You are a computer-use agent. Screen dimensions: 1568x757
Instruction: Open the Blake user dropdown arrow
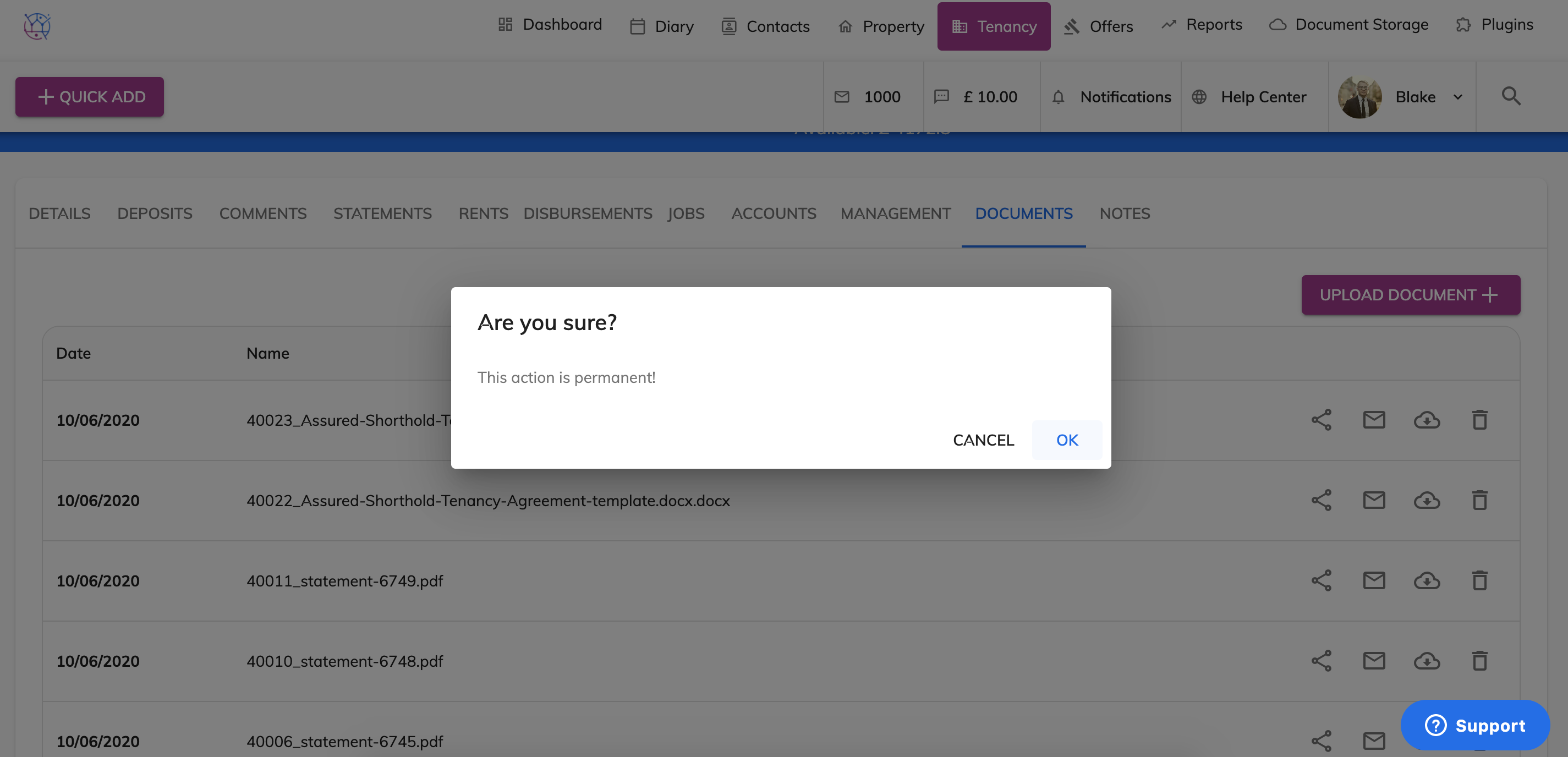point(1458,97)
